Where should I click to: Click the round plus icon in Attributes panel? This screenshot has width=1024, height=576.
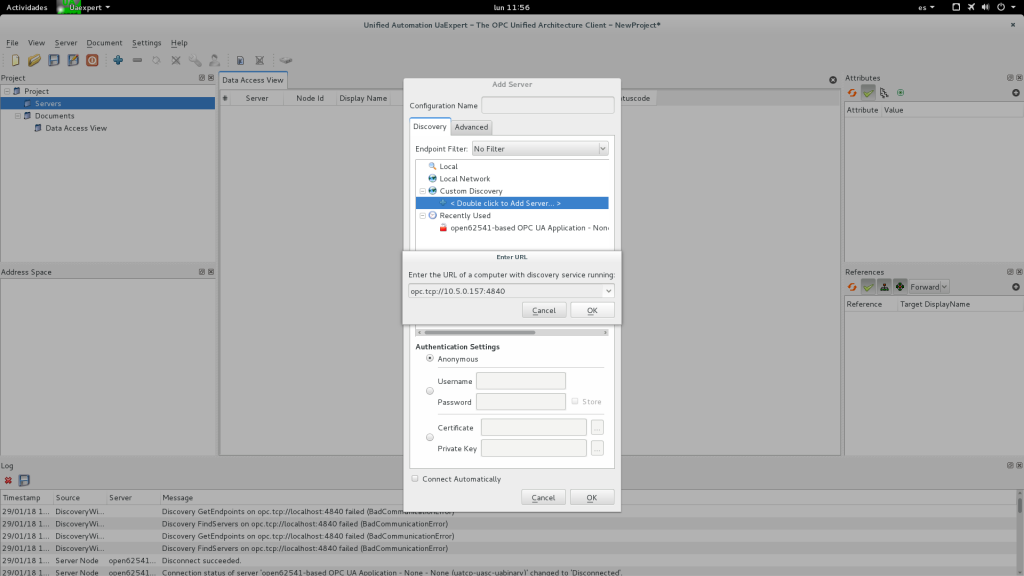pos(1016,93)
